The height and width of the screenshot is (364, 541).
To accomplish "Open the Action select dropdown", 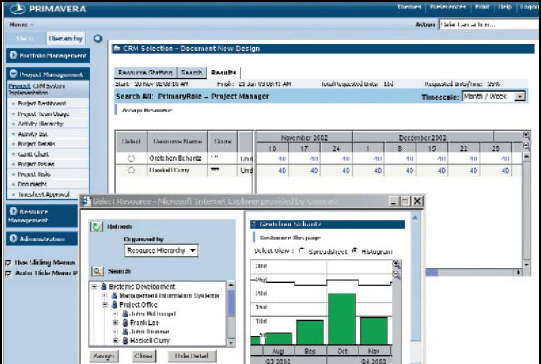I will point(490,24).
